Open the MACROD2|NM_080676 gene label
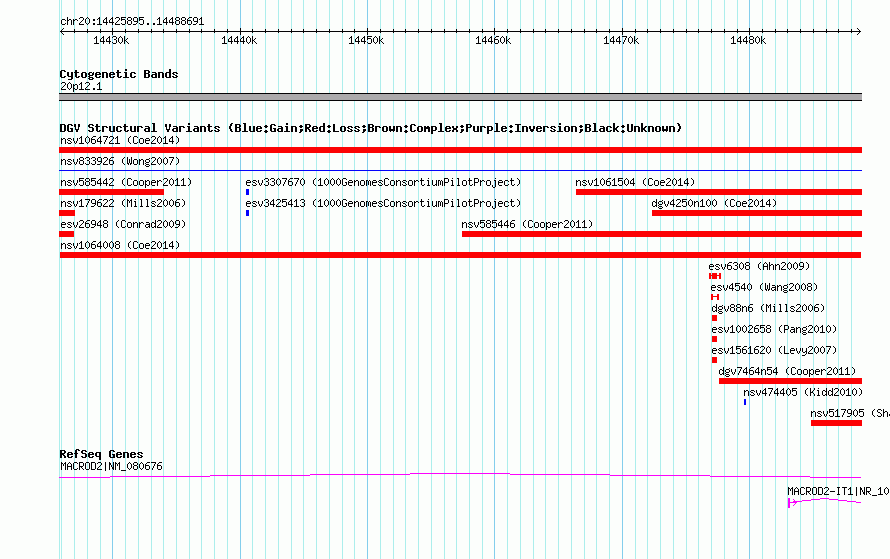This screenshot has height=559, width=890. coord(111,466)
